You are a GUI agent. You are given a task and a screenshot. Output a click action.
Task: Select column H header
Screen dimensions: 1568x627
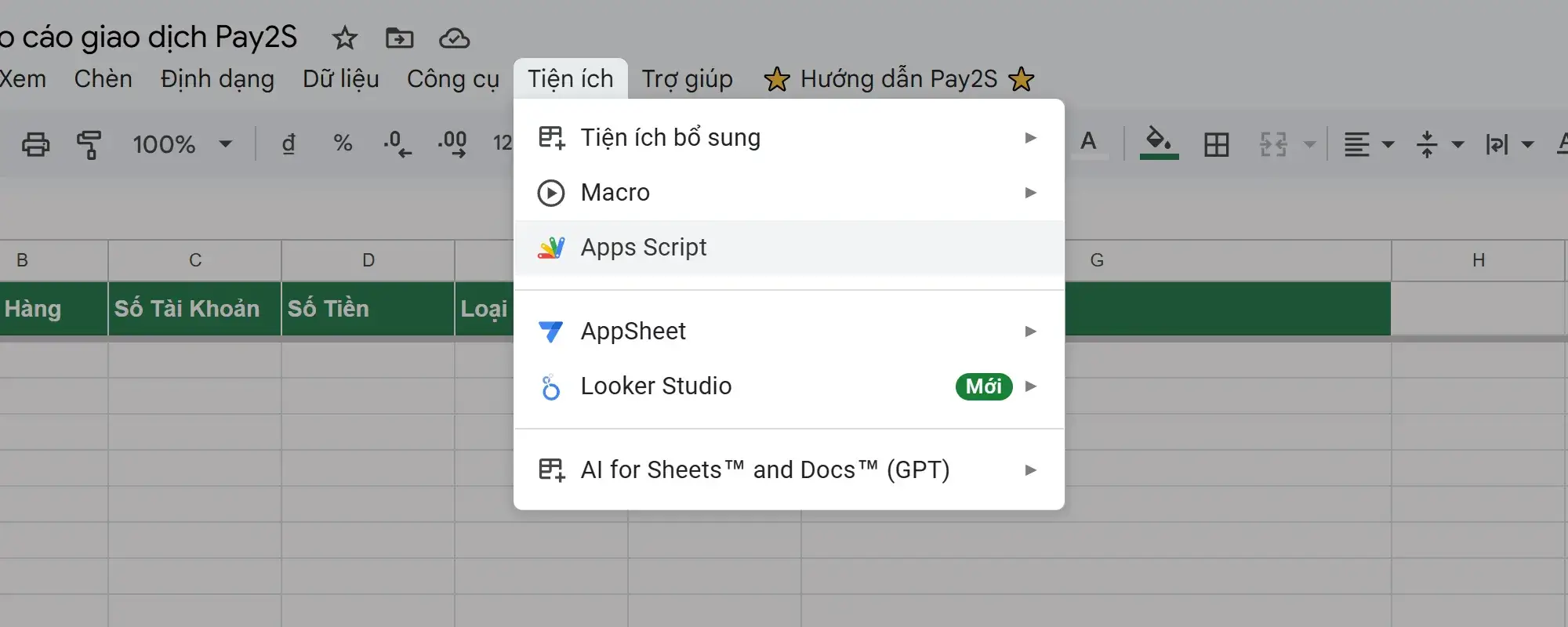point(1479,260)
